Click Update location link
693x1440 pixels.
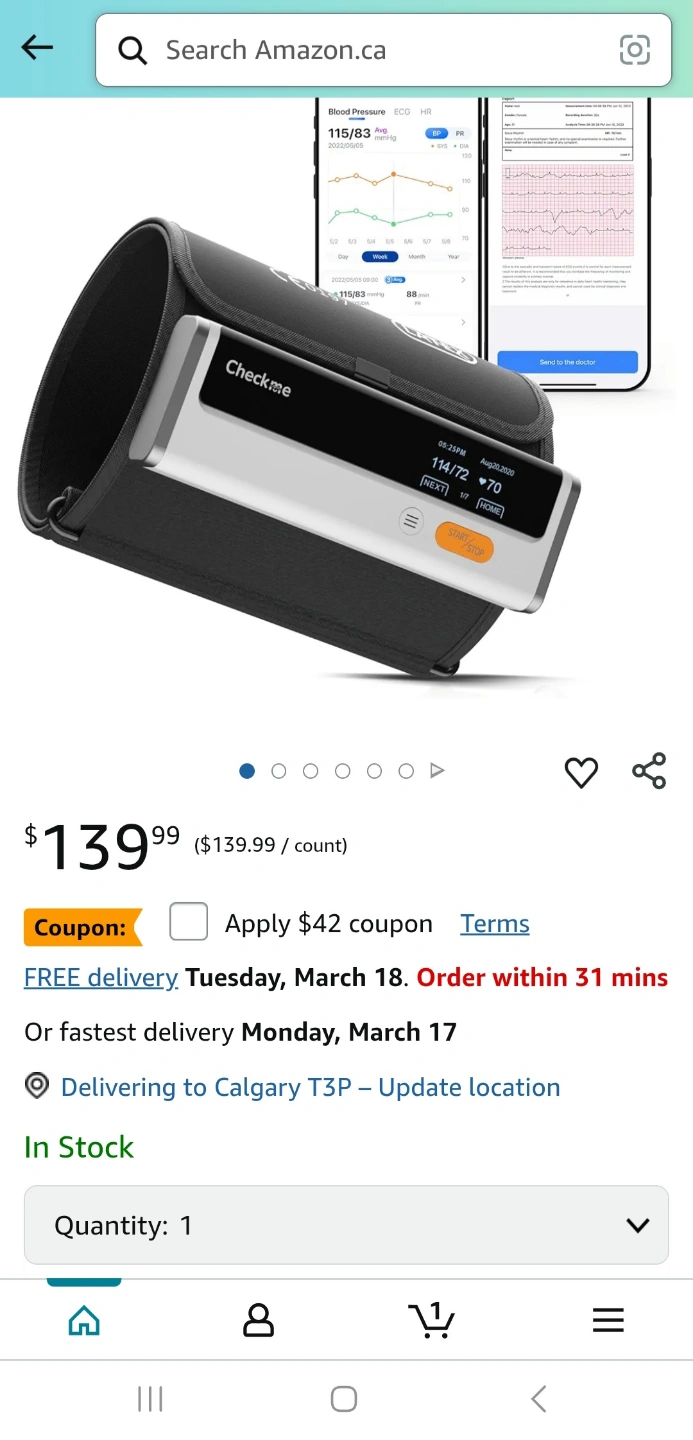pos(469,1087)
